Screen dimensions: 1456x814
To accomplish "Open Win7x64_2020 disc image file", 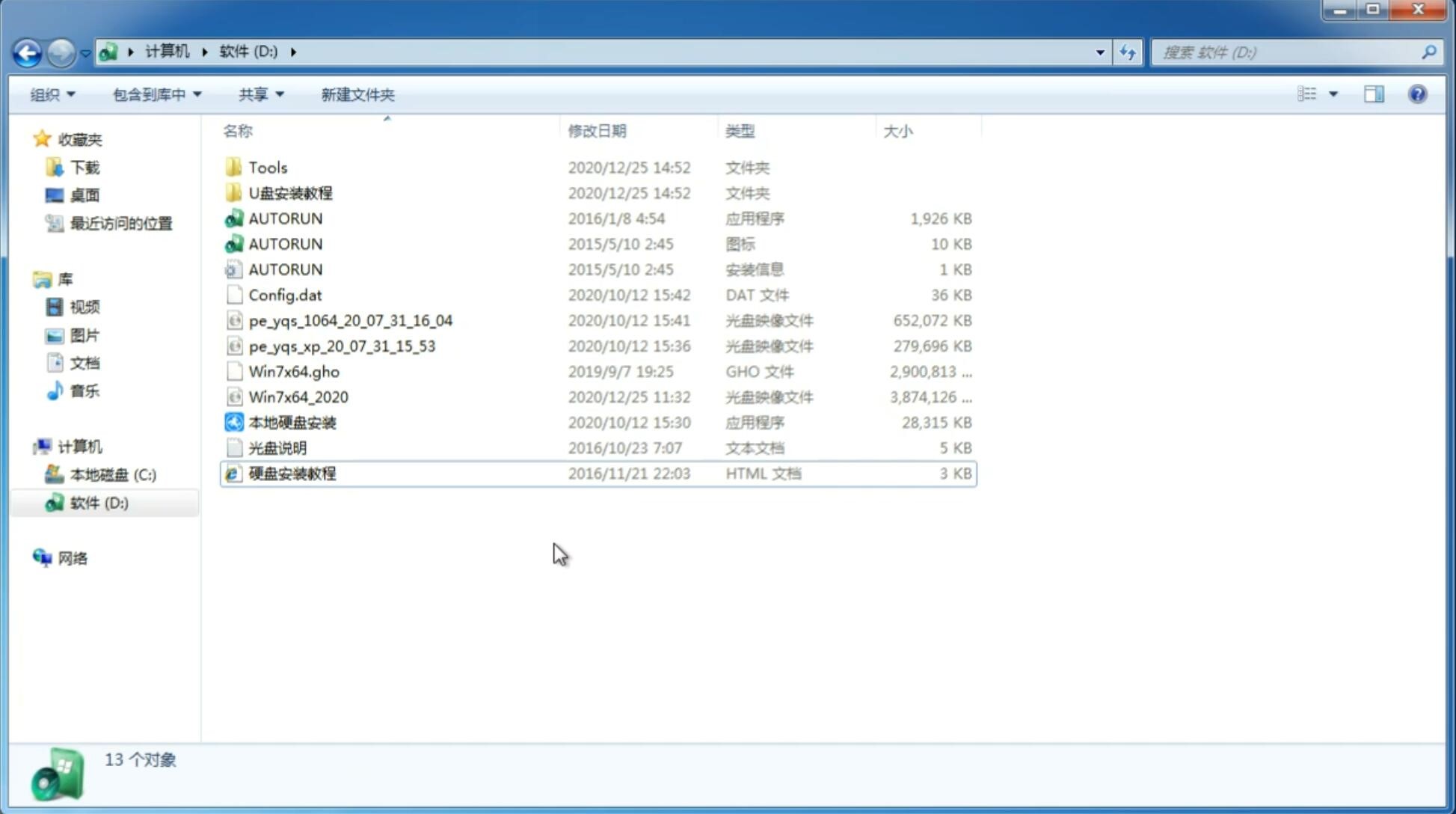I will [298, 397].
